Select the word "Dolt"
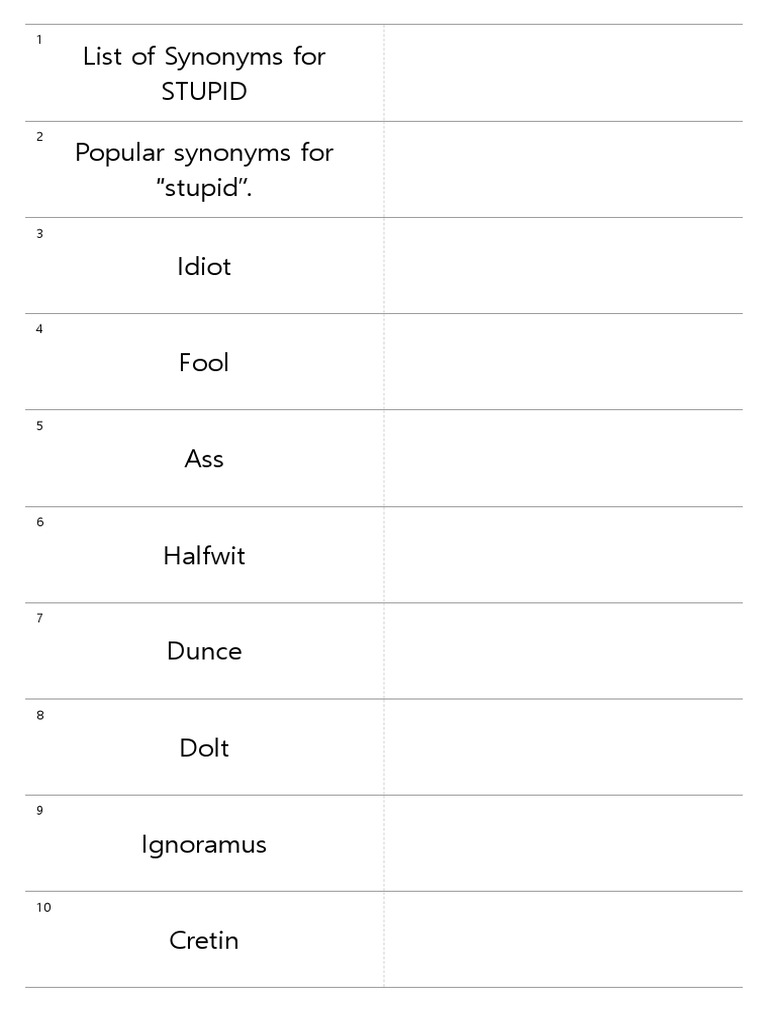 coord(204,748)
